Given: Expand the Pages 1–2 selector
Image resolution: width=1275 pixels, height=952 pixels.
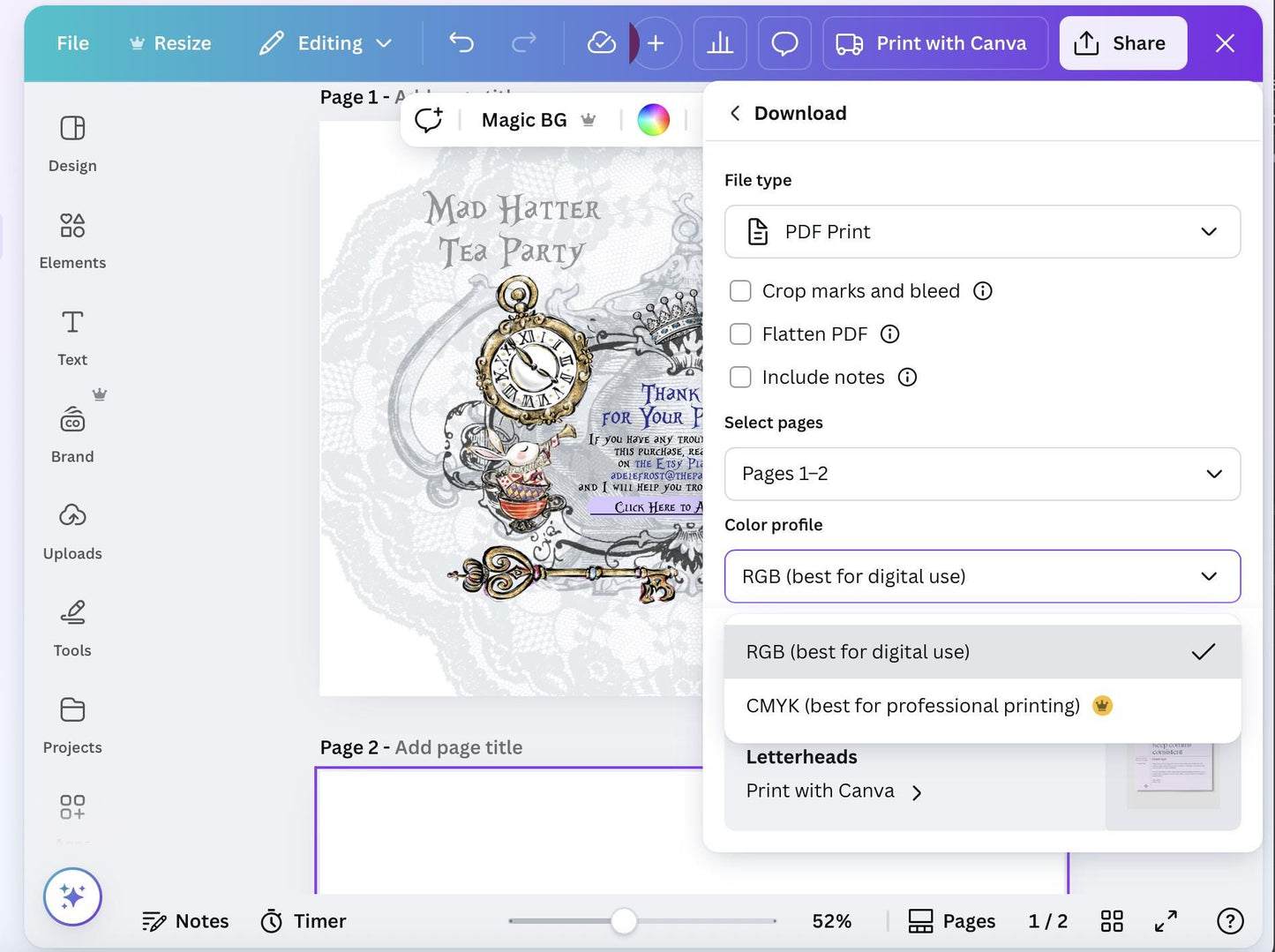Looking at the screenshot, I should [982, 474].
